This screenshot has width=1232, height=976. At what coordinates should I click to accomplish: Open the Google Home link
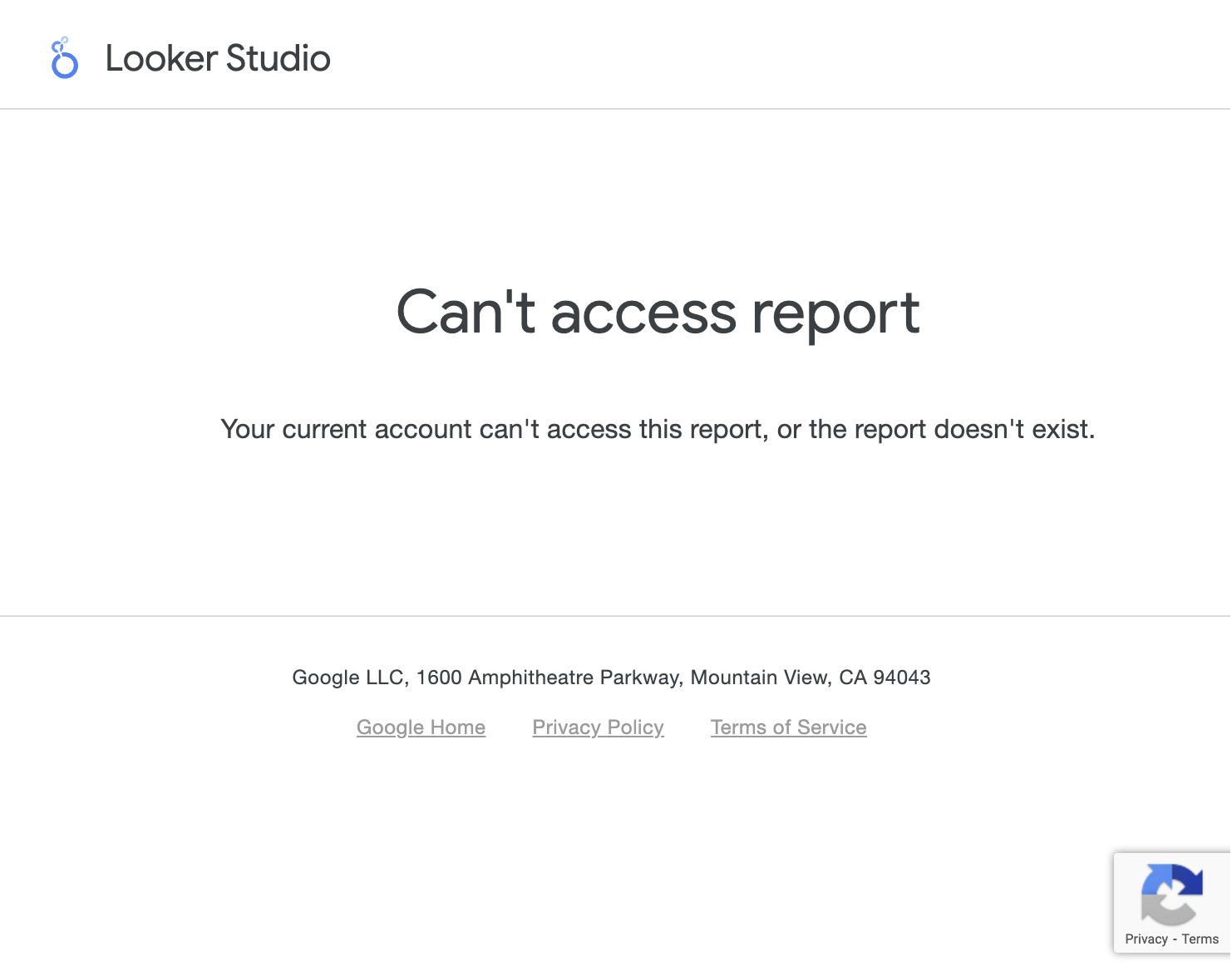[x=421, y=727]
